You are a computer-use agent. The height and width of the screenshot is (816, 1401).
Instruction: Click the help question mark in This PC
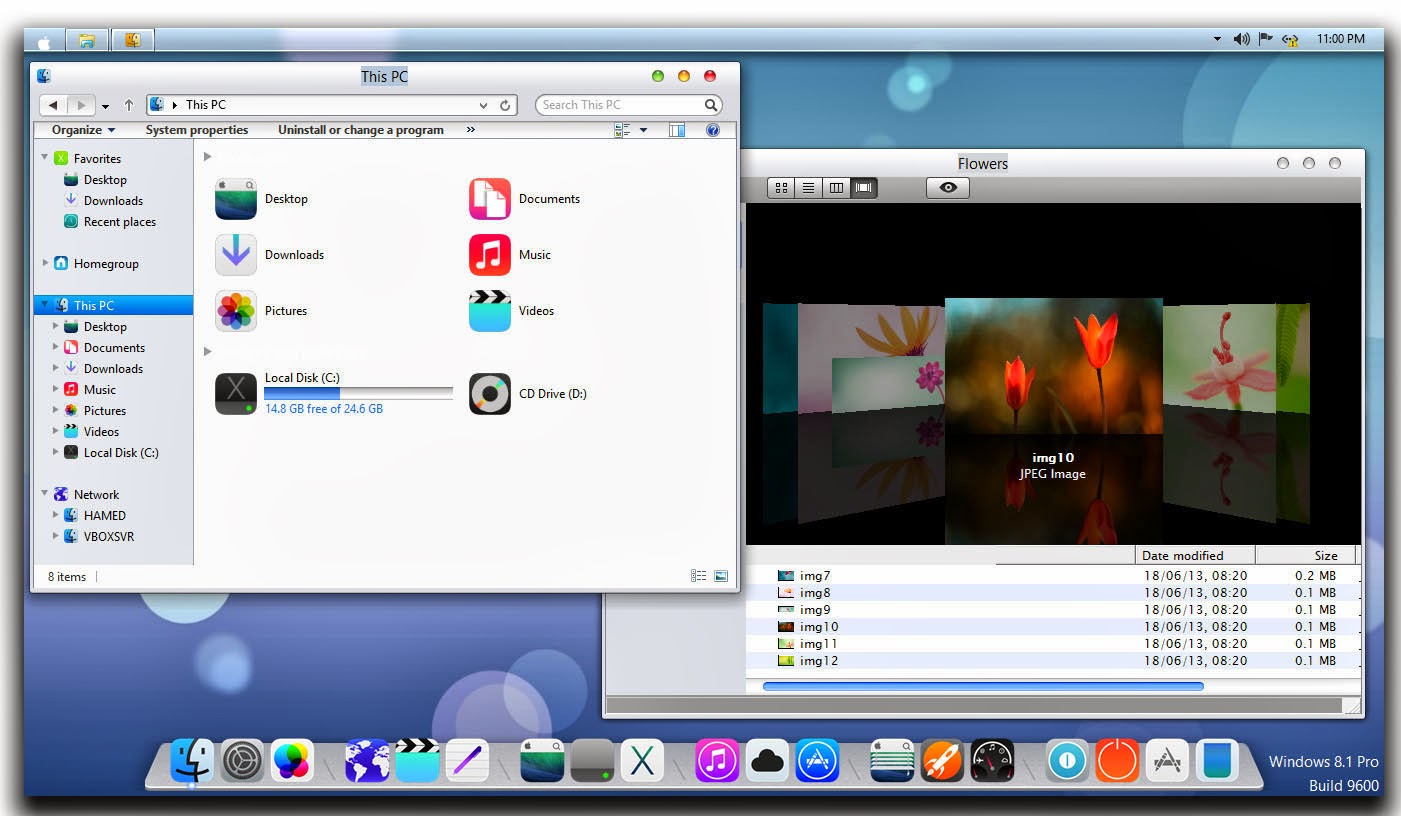(713, 130)
